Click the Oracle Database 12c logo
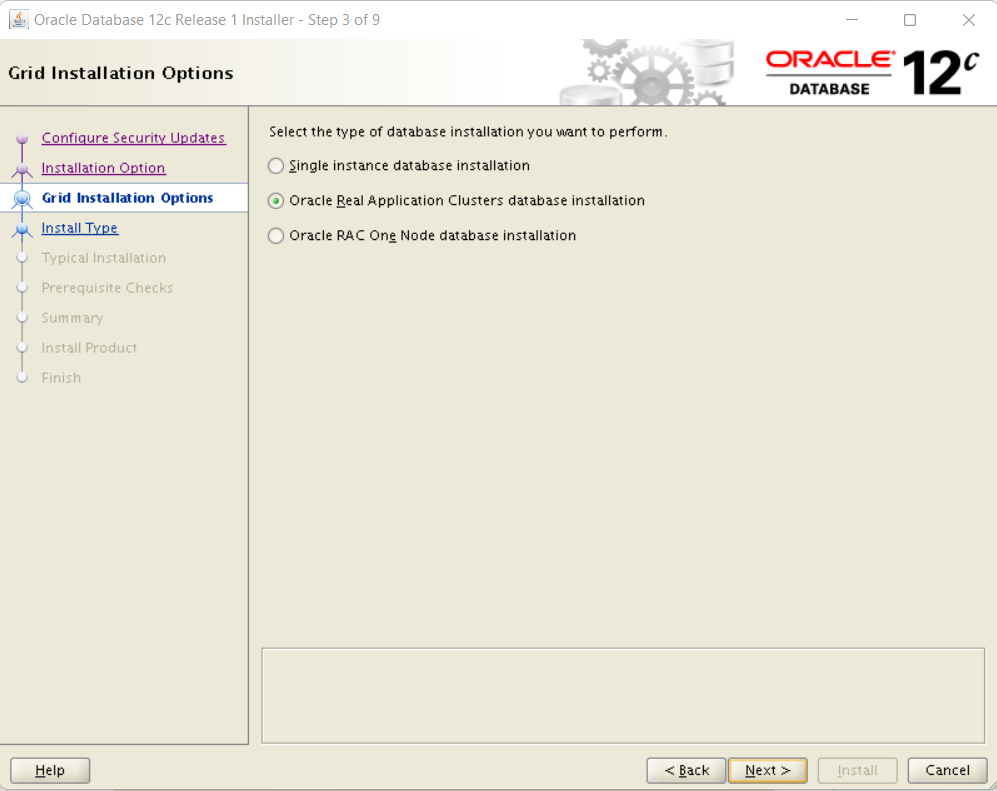This screenshot has height=791, width=997. point(872,73)
